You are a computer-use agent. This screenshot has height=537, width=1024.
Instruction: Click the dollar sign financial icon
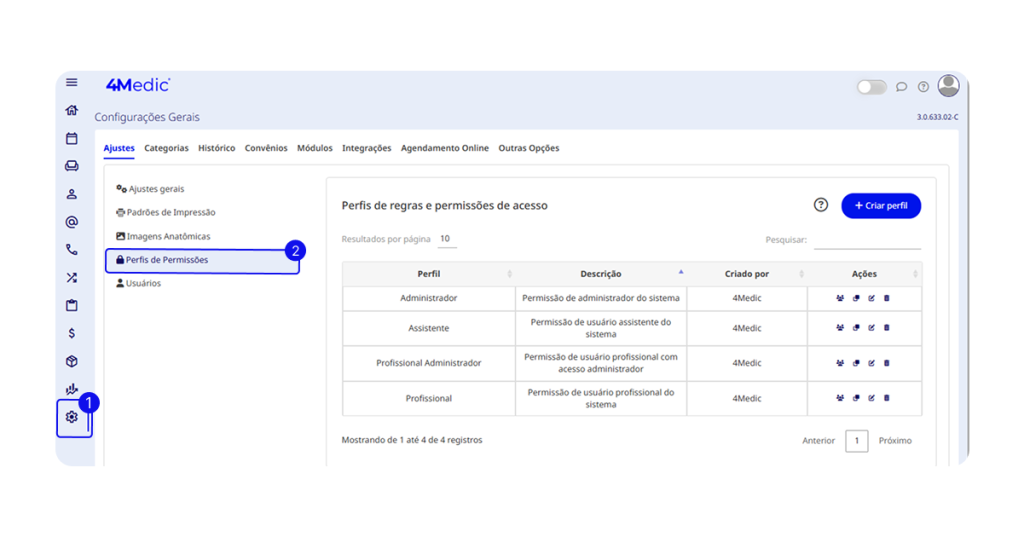click(x=72, y=333)
